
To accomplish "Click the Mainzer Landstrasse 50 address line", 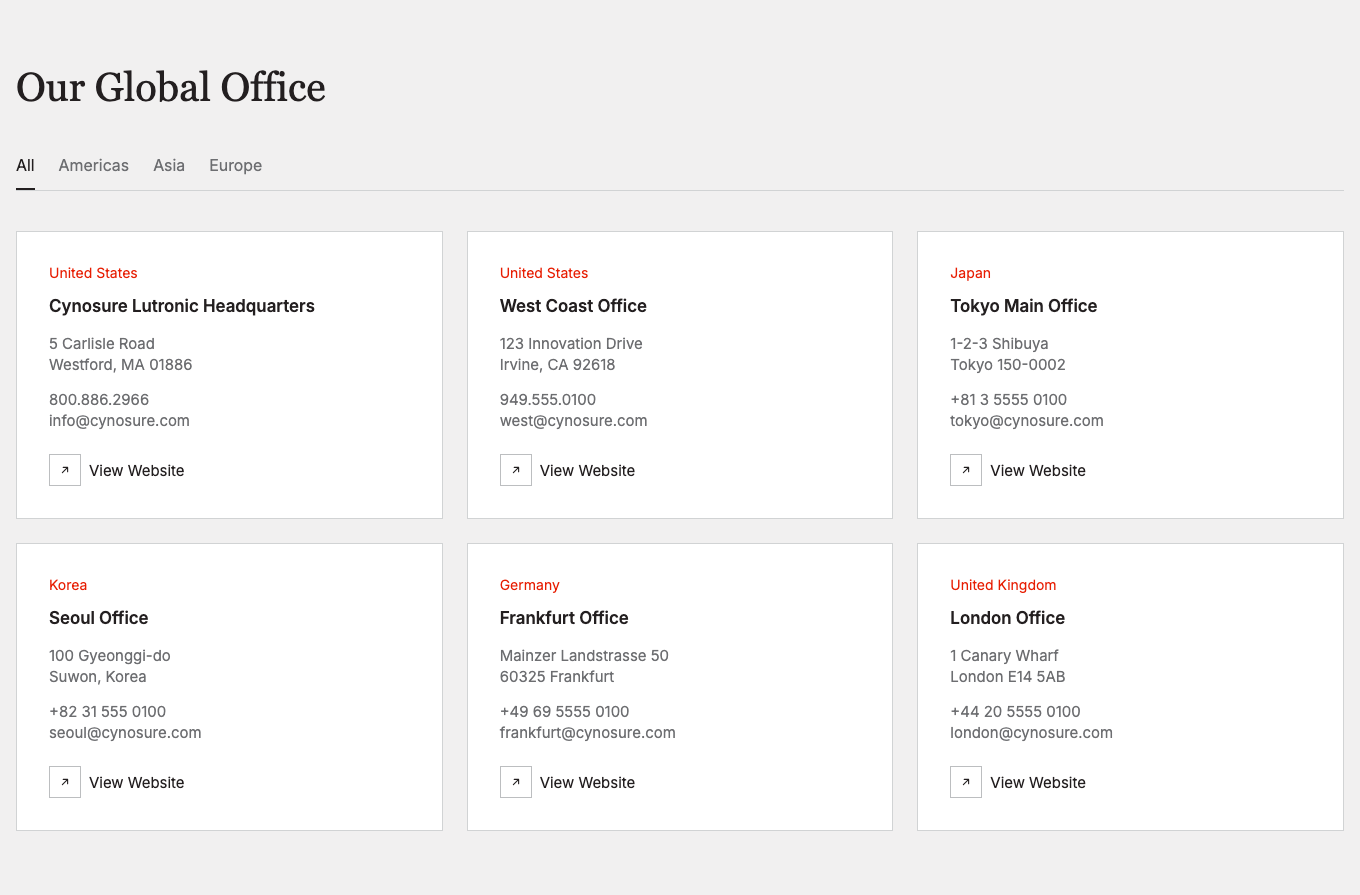I will 584,656.
